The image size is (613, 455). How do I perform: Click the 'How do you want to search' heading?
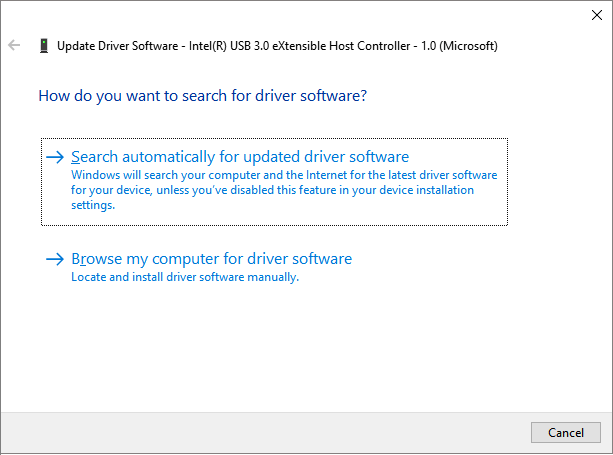click(x=202, y=96)
